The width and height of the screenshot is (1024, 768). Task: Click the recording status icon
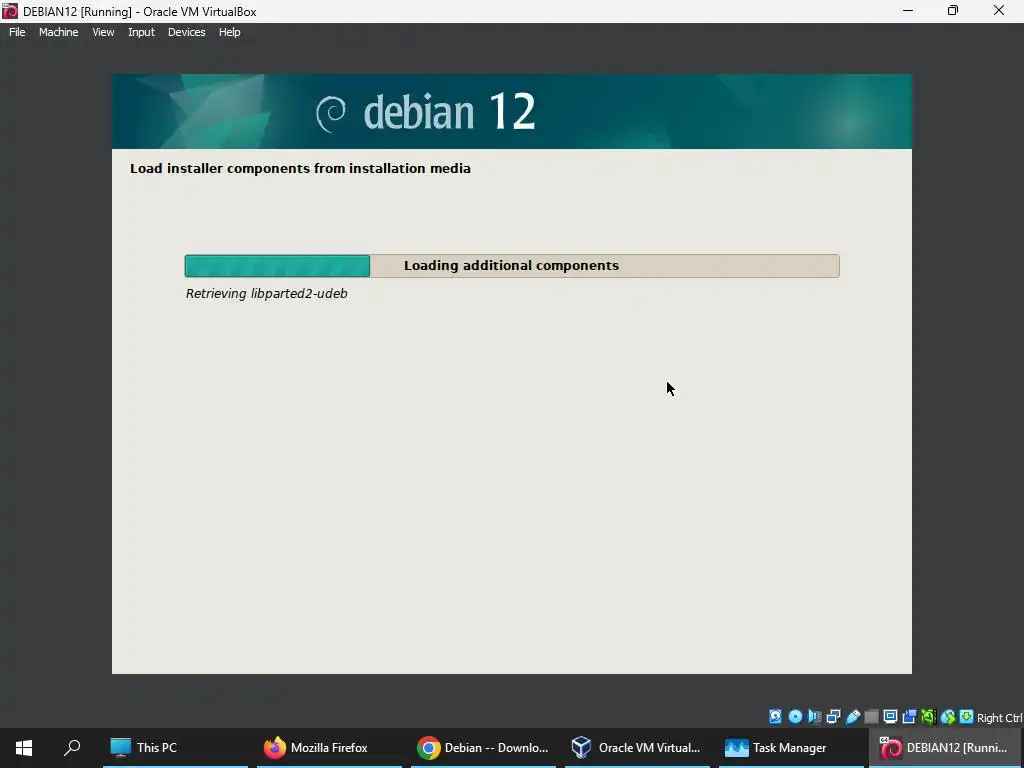click(909, 717)
